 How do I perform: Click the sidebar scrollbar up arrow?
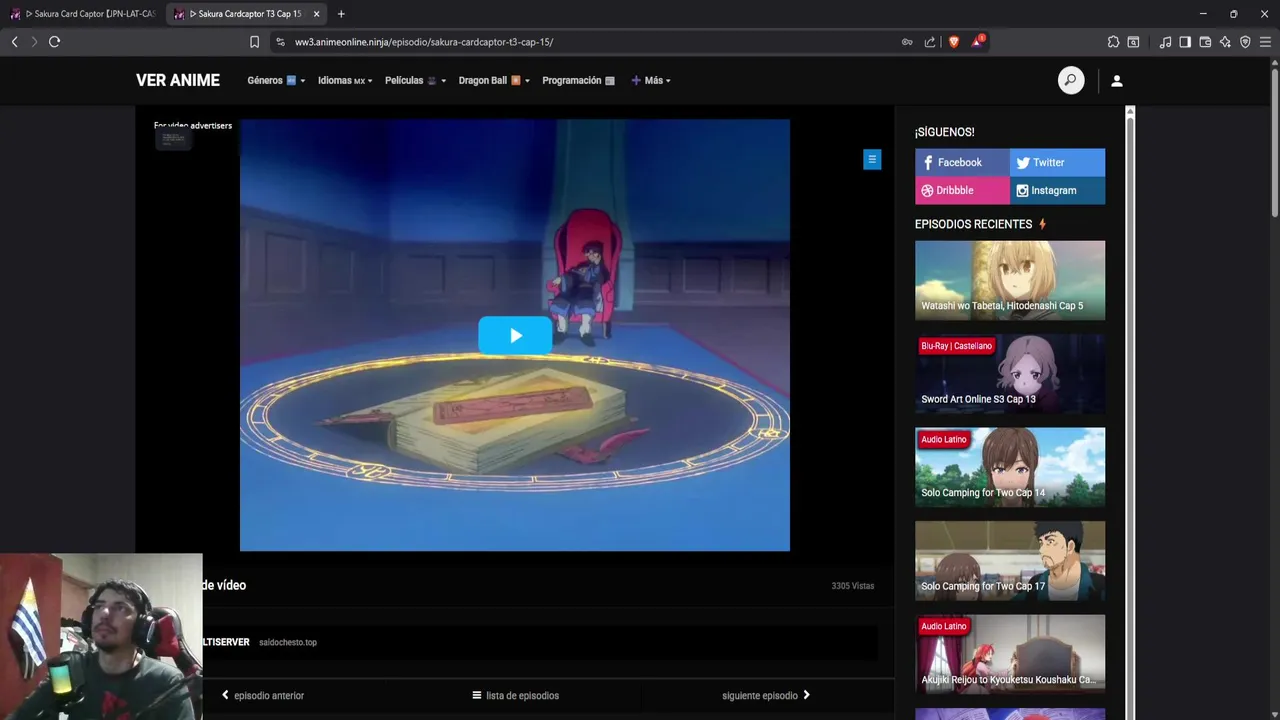1130,110
